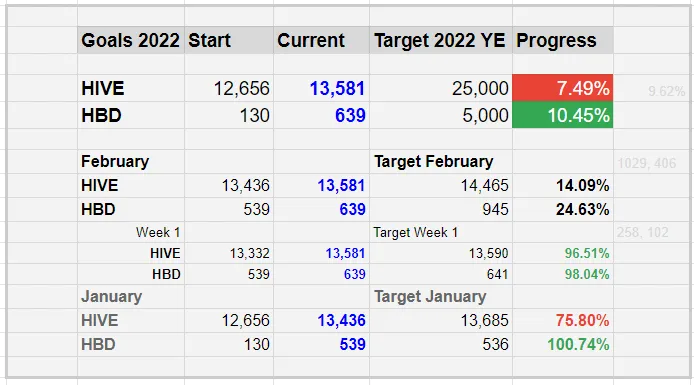
Task: Select the 24.63% February progress cell
Action: (x=563, y=209)
